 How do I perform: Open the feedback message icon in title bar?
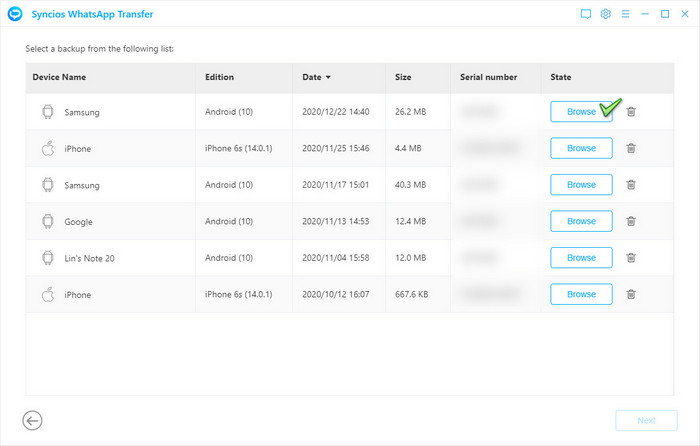point(586,14)
